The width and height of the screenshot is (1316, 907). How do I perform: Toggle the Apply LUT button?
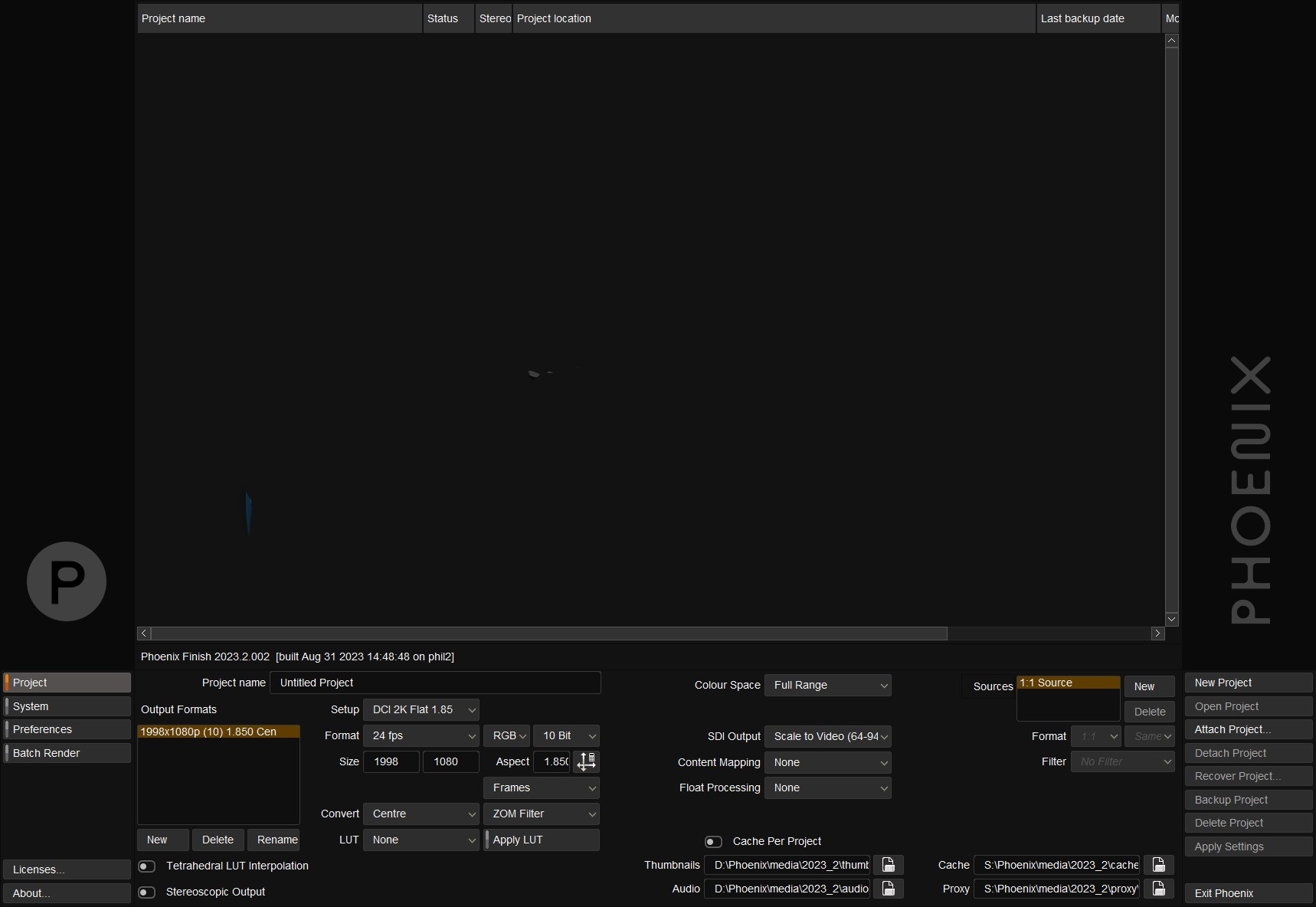click(x=542, y=840)
